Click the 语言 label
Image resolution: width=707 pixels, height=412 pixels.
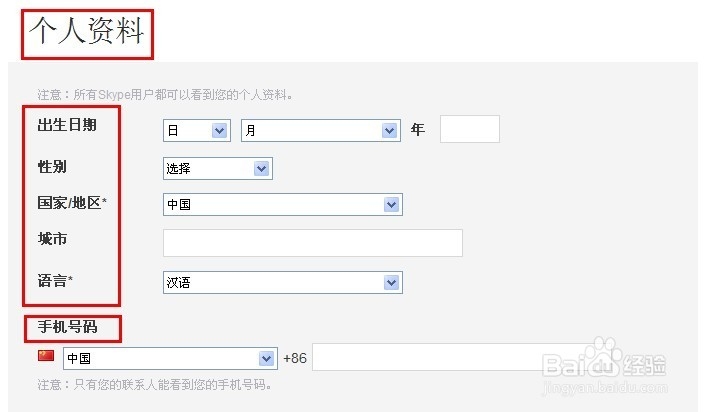(x=56, y=281)
